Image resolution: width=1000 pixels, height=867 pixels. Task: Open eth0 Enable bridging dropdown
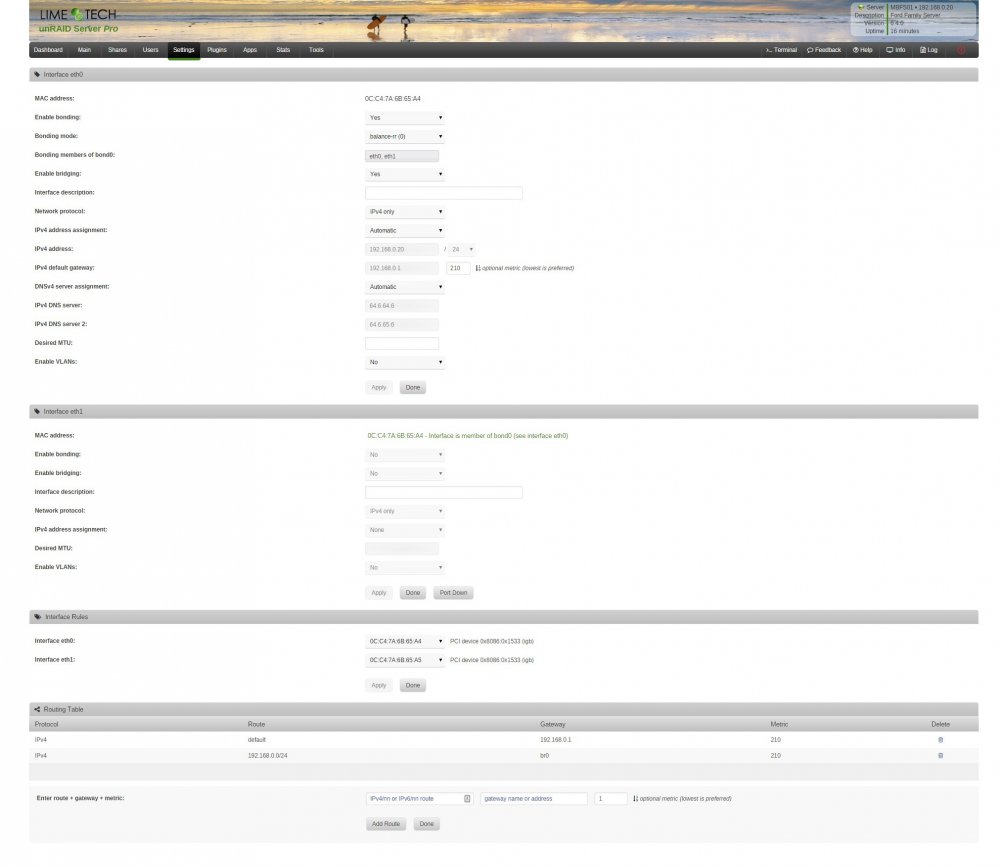405,174
